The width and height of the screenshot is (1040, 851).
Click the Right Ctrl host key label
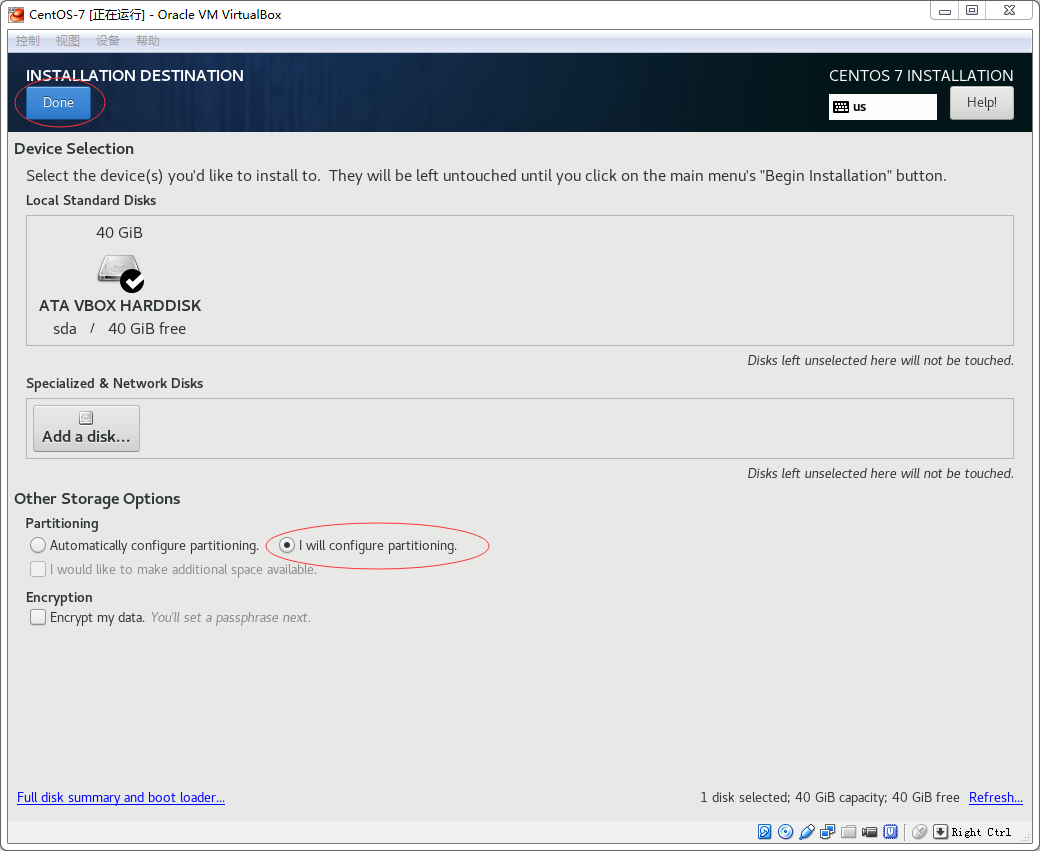tap(981, 832)
